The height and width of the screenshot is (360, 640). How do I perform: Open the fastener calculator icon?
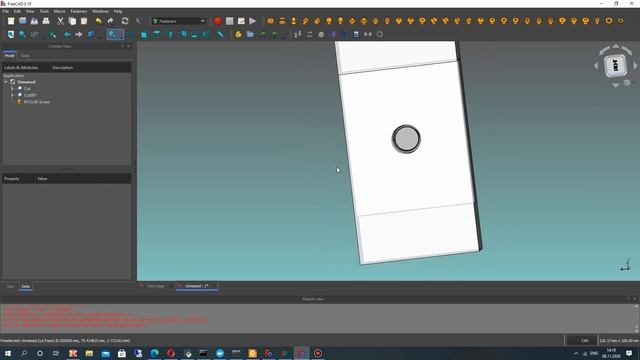click(x=356, y=35)
